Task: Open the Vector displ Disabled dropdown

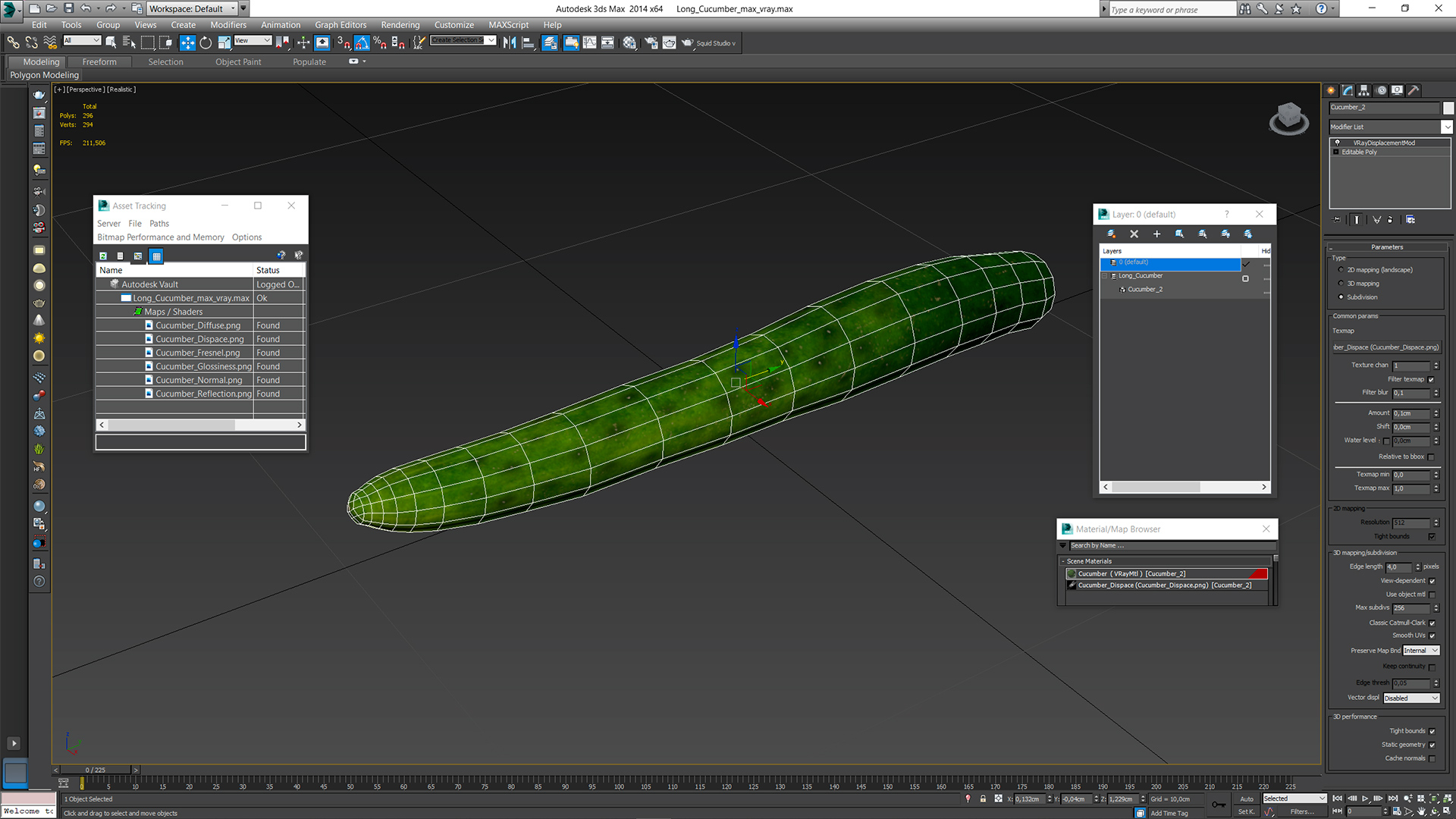Action: pos(1411,698)
